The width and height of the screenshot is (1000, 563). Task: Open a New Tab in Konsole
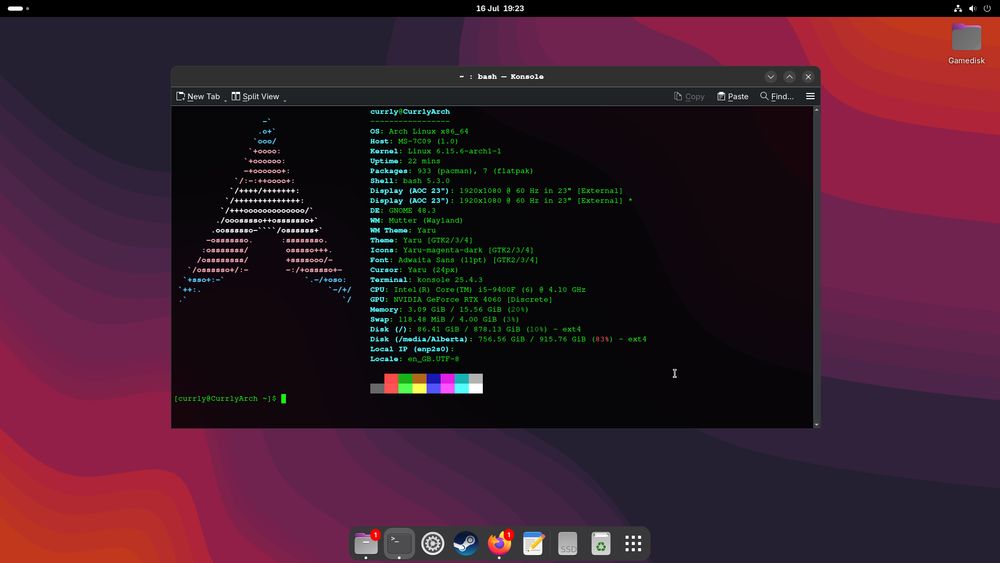pos(197,97)
